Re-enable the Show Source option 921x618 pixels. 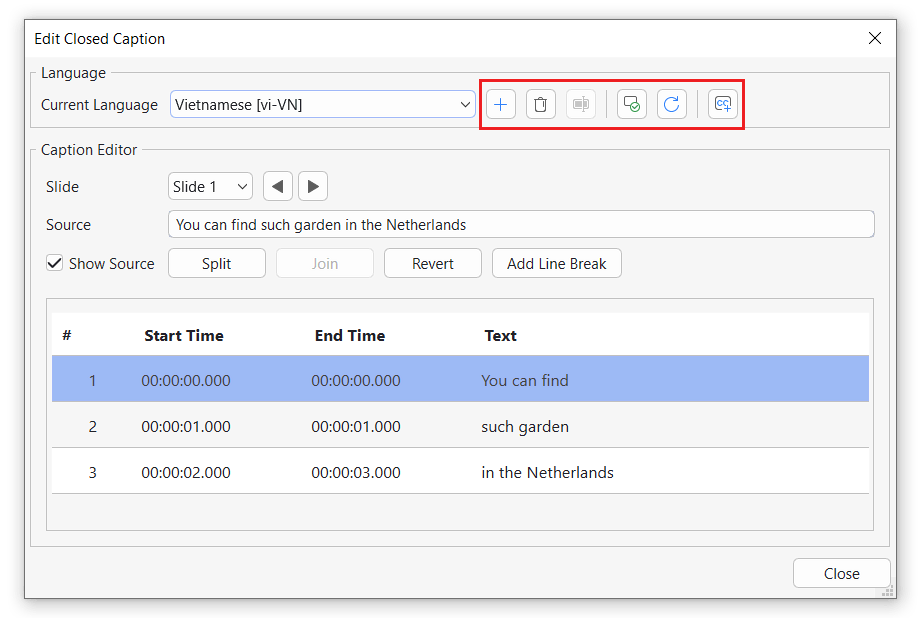click(x=54, y=263)
